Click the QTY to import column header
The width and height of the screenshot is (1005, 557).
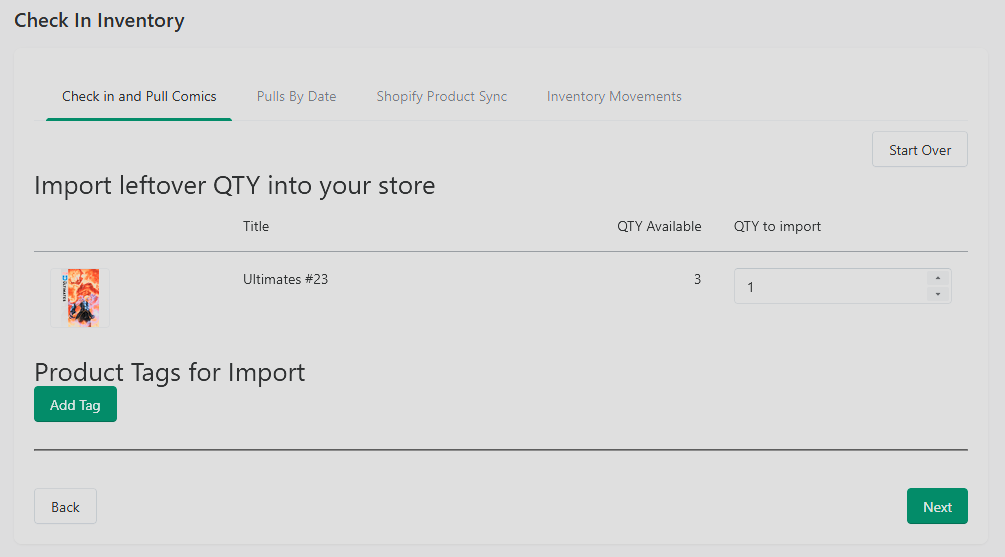tap(777, 226)
